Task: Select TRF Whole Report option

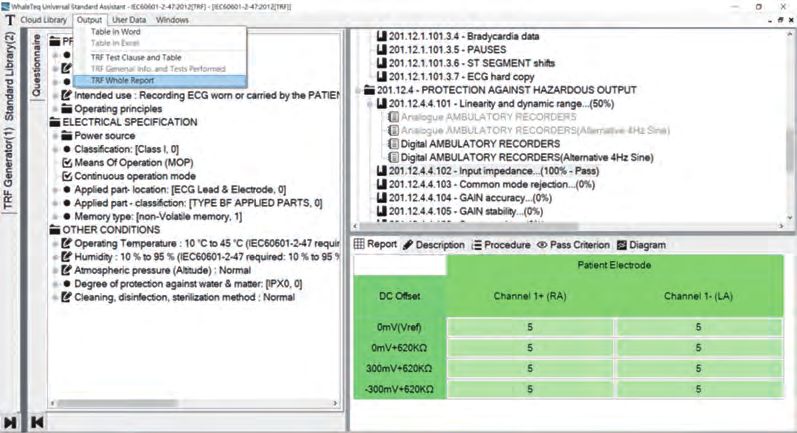Action: pos(160,80)
